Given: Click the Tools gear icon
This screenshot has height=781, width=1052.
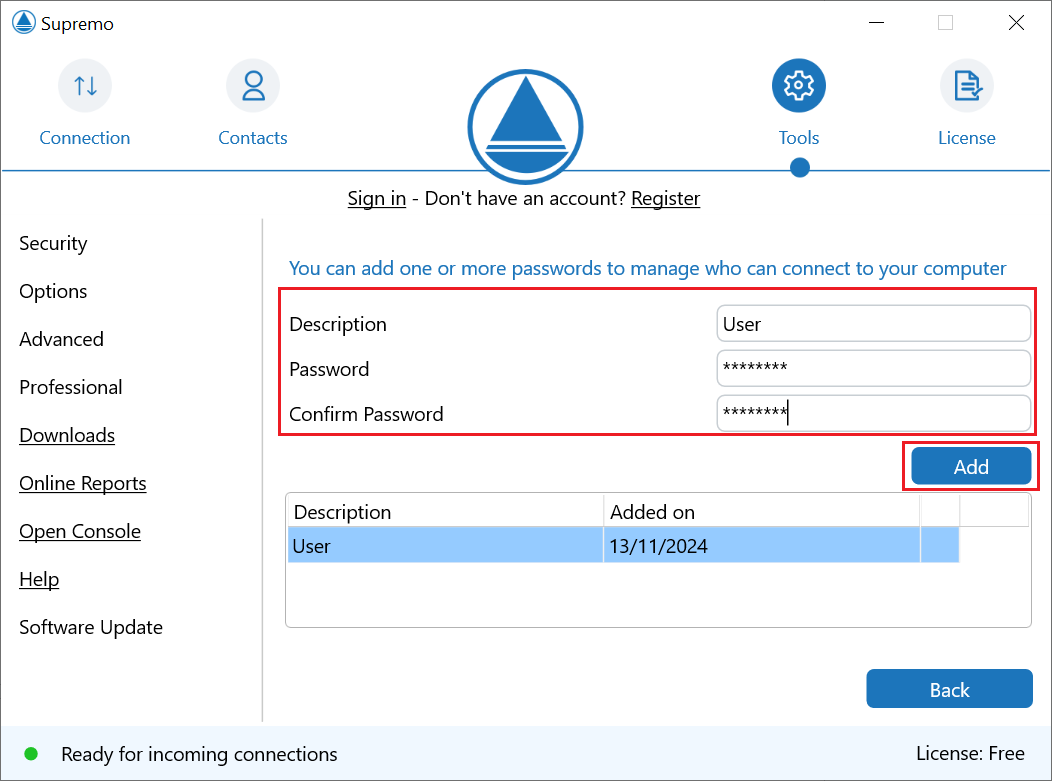Looking at the screenshot, I should 798,85.
